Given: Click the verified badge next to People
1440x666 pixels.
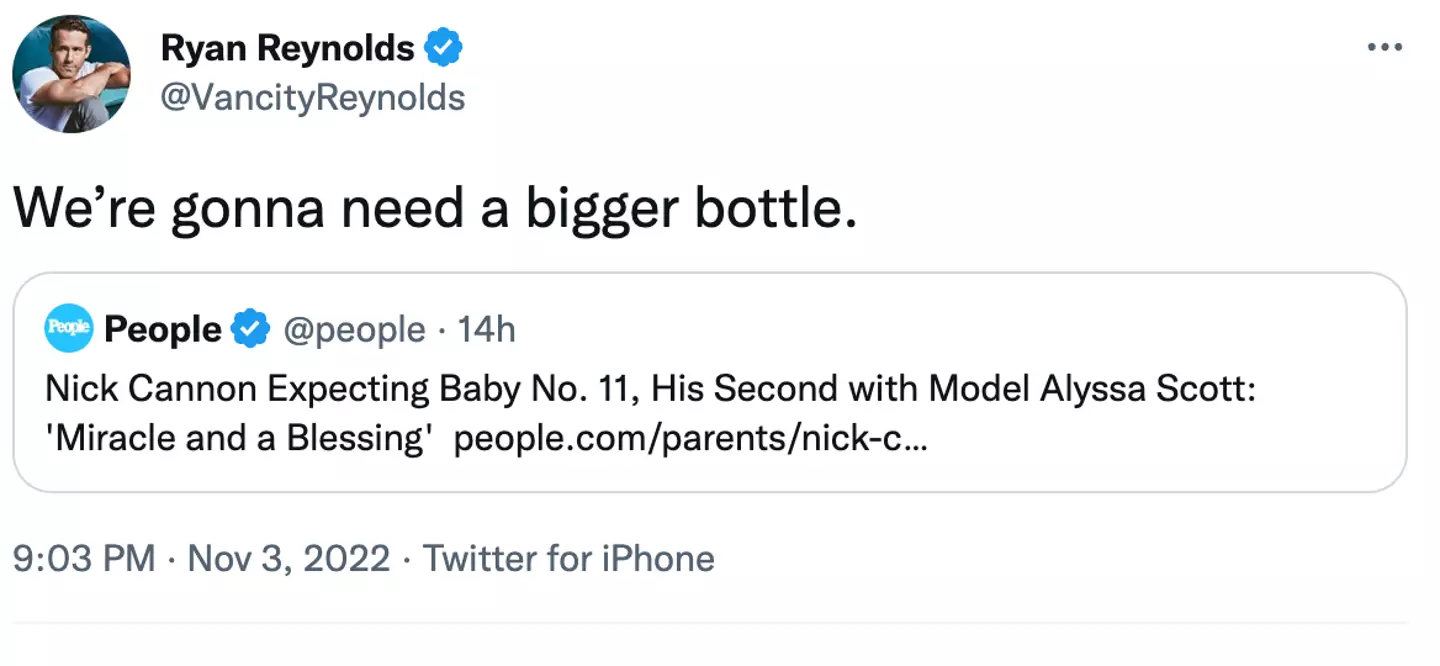Looking at the screenshot, I should pos(250,329).
